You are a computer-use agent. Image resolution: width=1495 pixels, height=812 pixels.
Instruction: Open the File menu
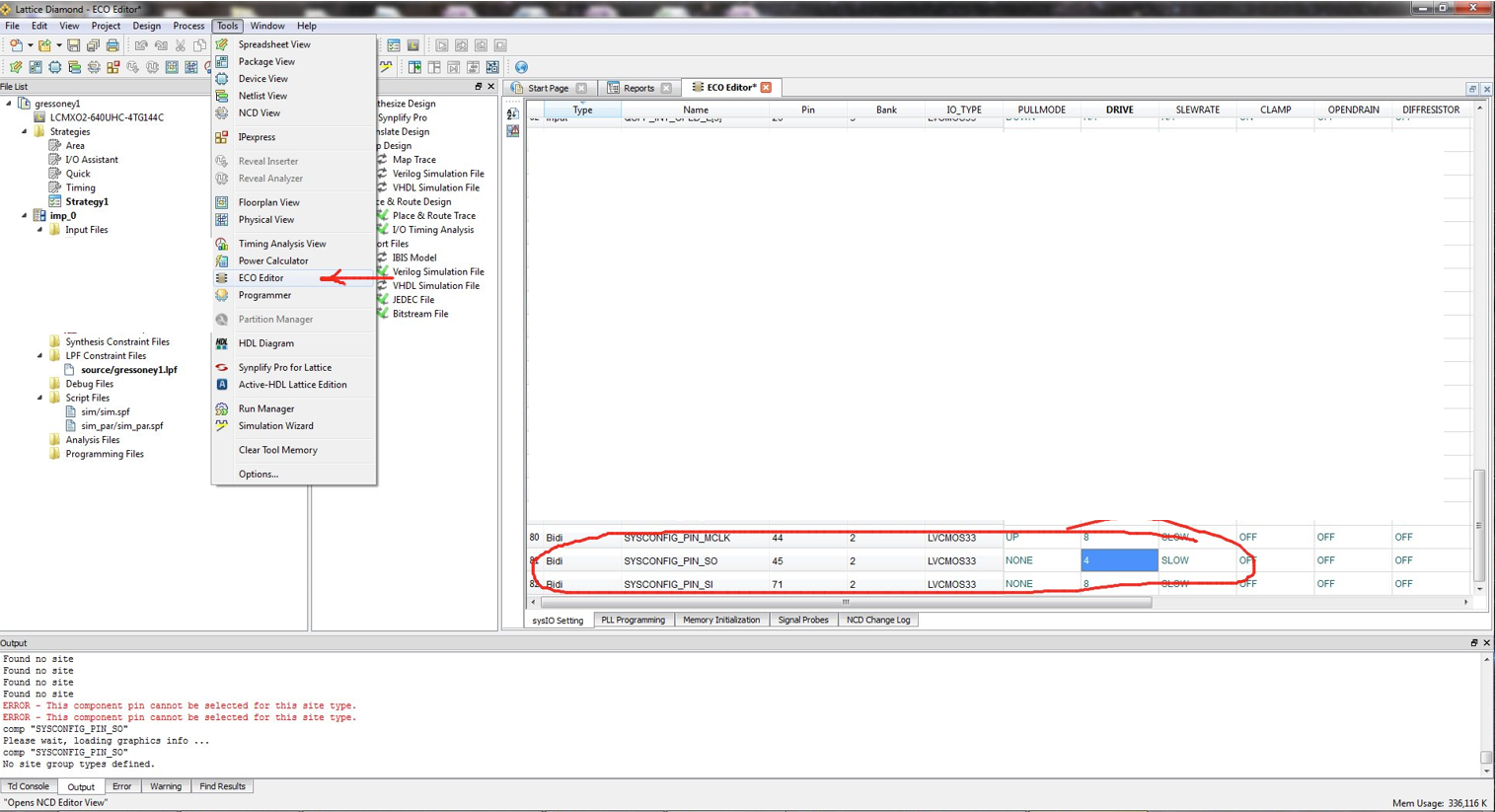tap(12, 26)
